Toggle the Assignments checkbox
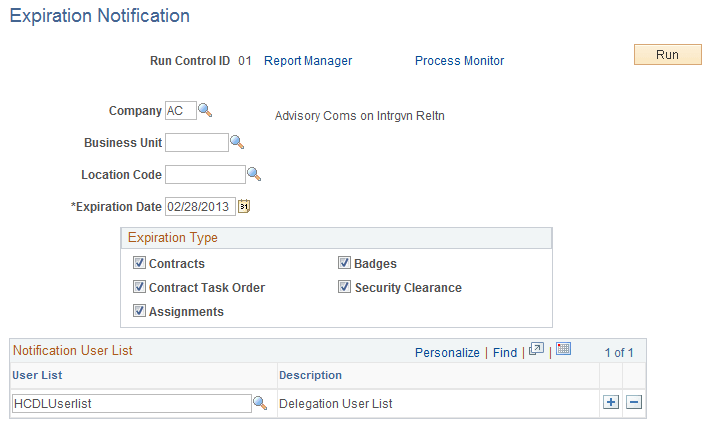 [139, 312]
